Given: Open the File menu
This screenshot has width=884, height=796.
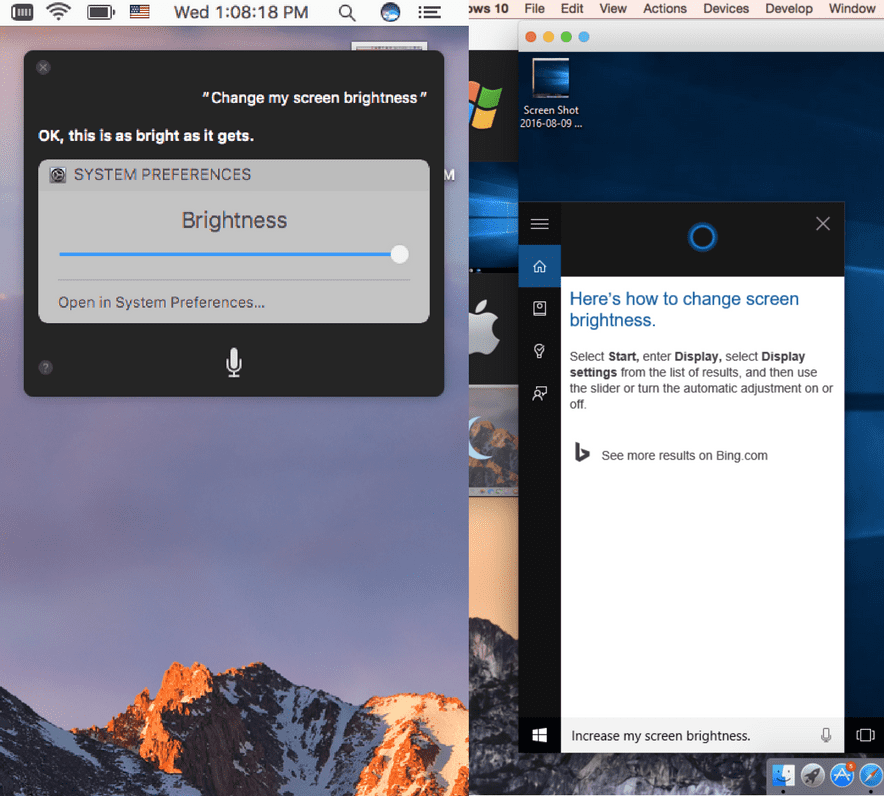Looking at the screenshot, I should pyautogui.click(x=534, y=9).
